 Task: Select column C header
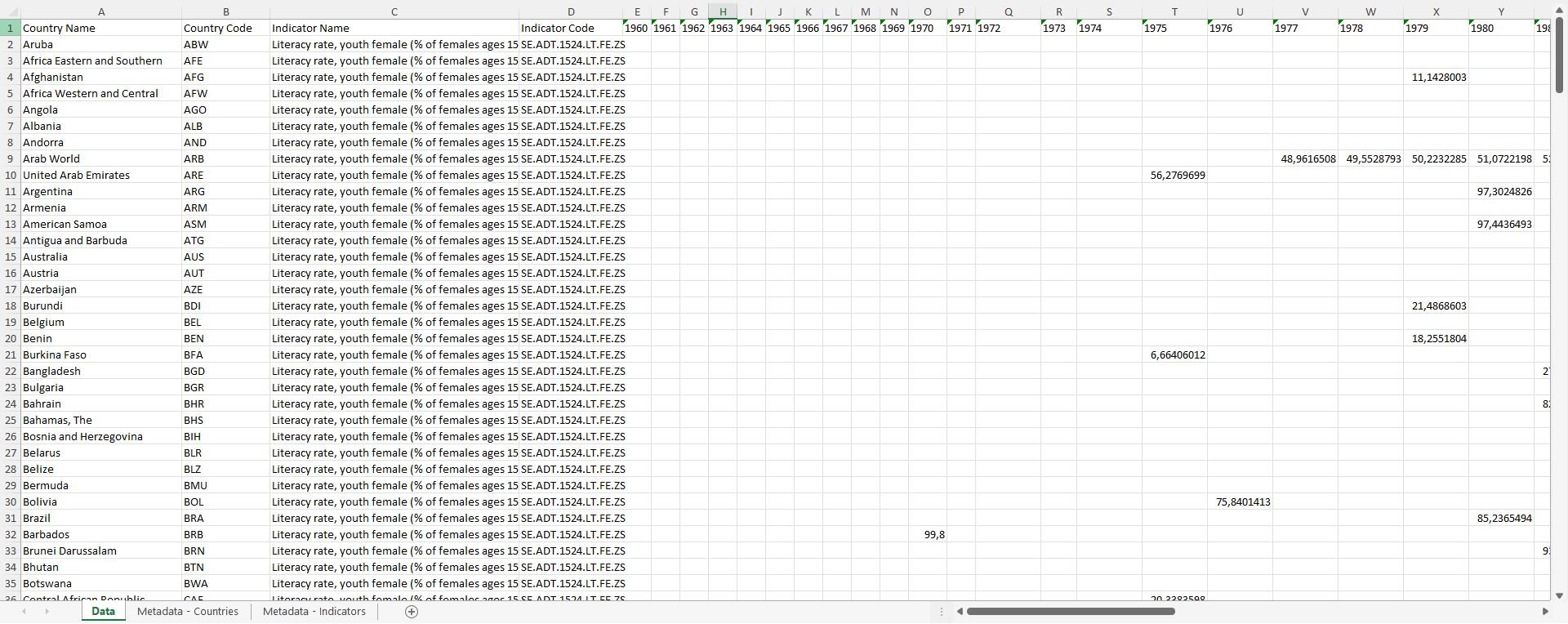click(x=394, y=11)
